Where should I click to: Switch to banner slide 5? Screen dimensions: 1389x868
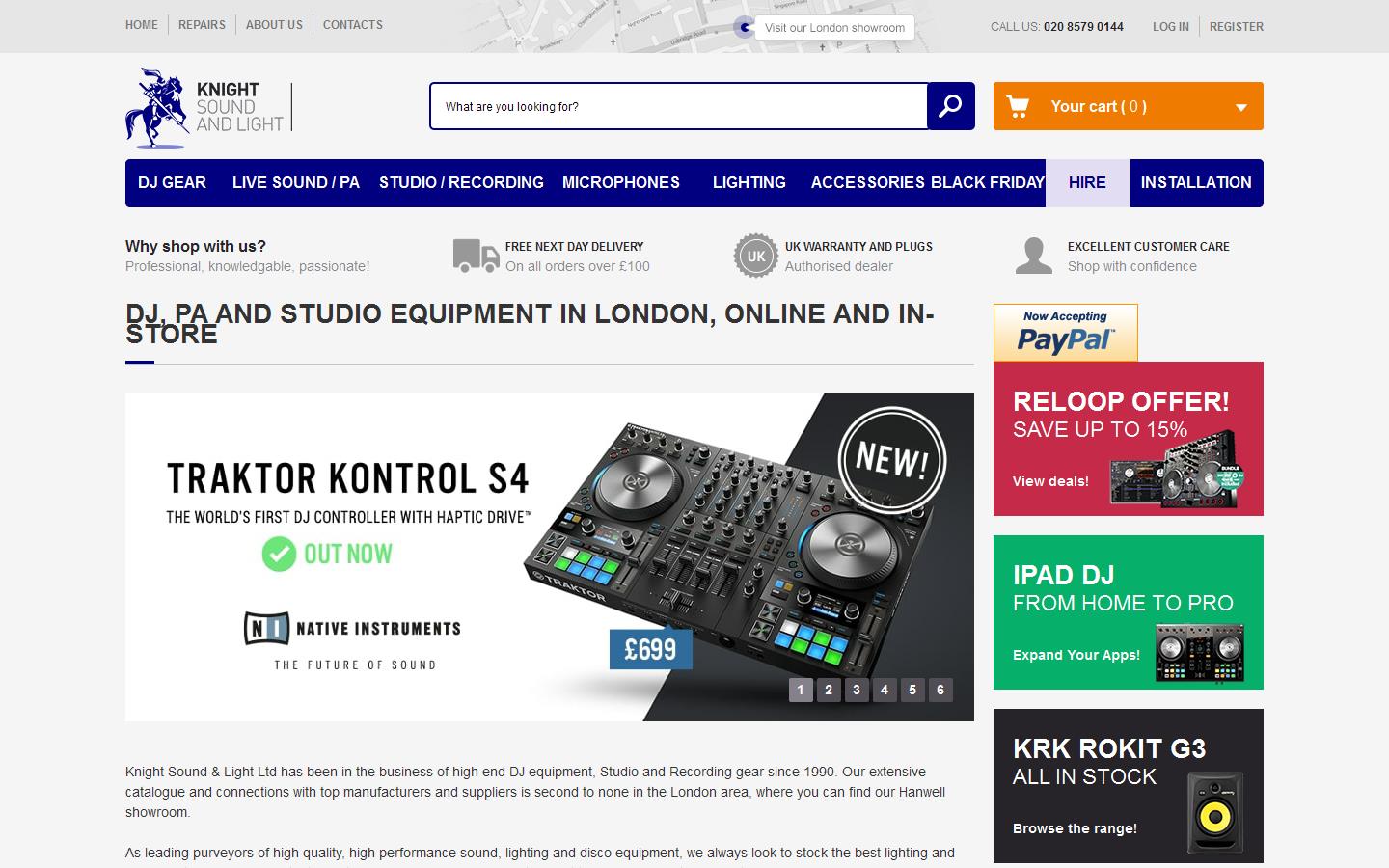tap(912, 690)
